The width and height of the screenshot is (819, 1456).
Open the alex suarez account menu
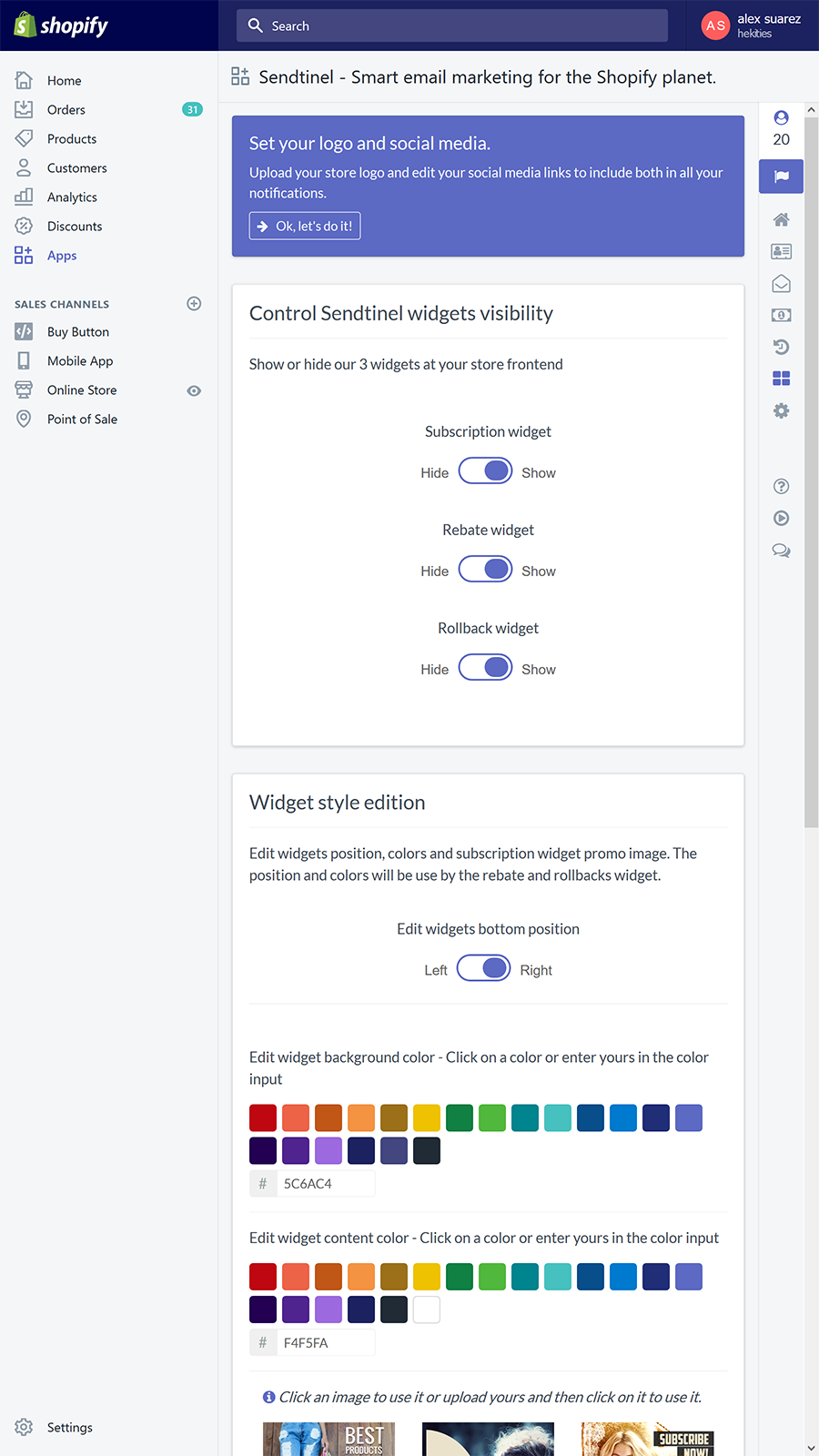tap(752, 25)
